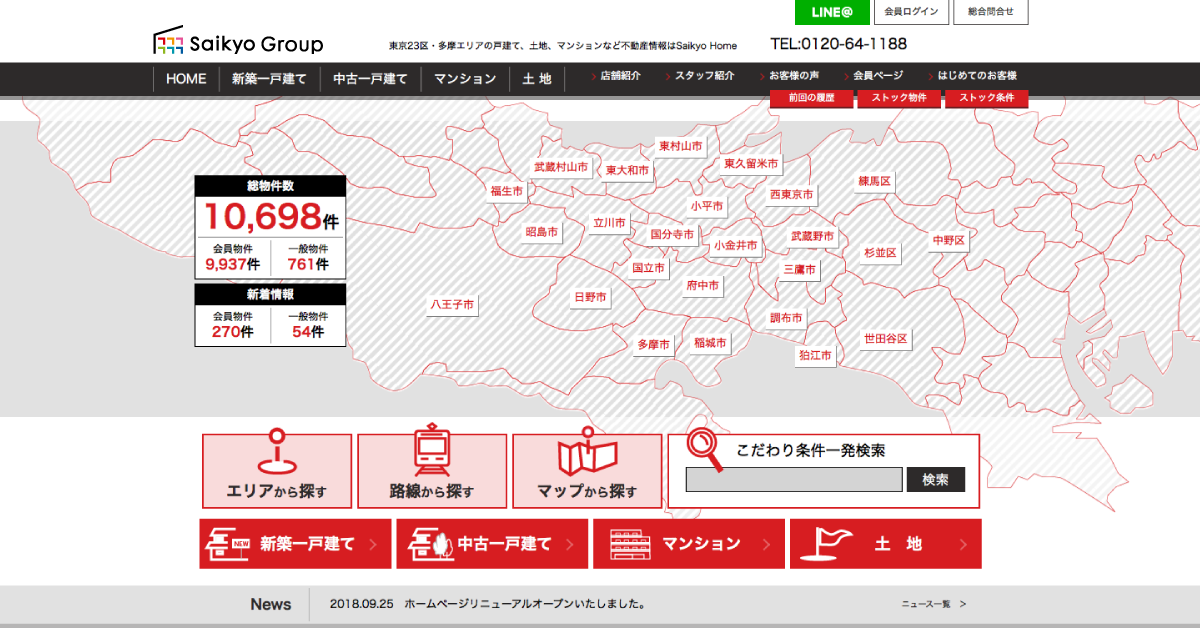The width and height of the screenshot is (1200, 628).
Task: Click the Saikyo Group logo
Action: coord(238,42)
